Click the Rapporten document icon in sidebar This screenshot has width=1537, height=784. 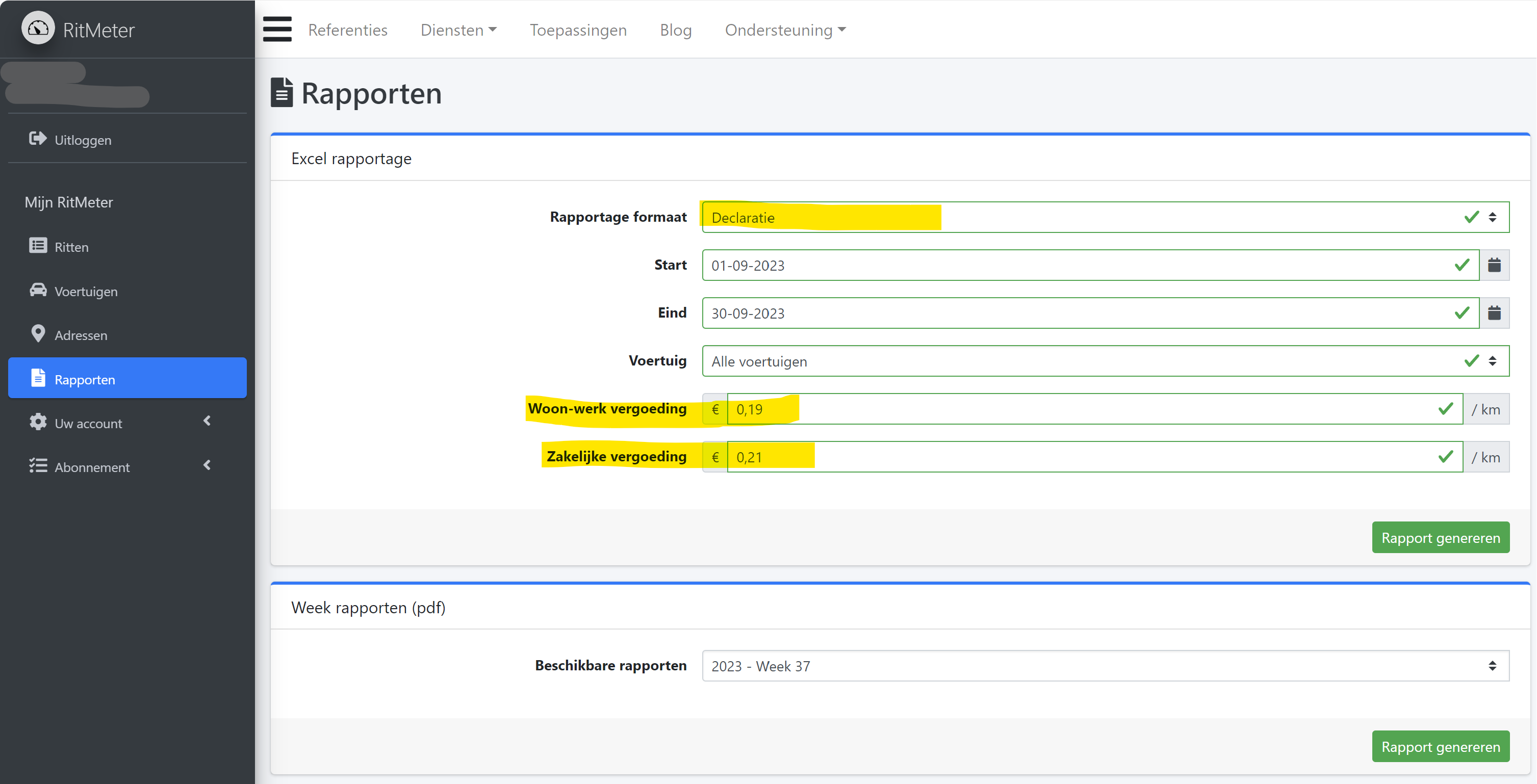pos(38,378)
